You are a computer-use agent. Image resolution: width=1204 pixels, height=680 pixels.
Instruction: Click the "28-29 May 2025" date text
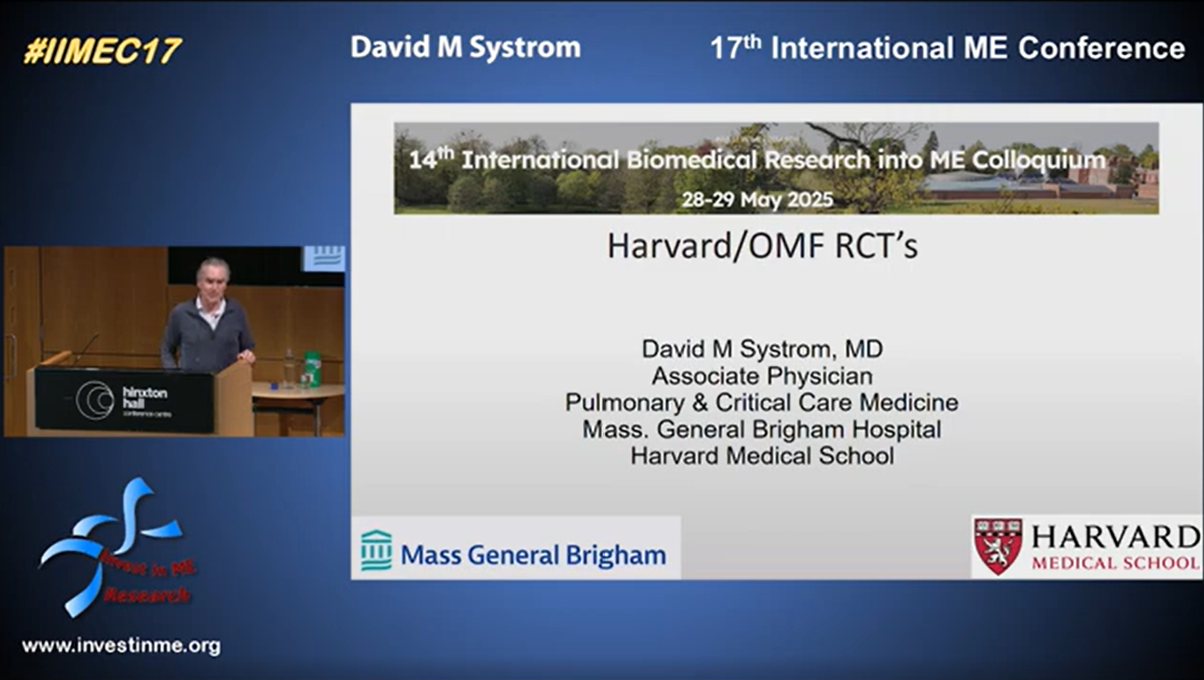[x=757, y=198]
